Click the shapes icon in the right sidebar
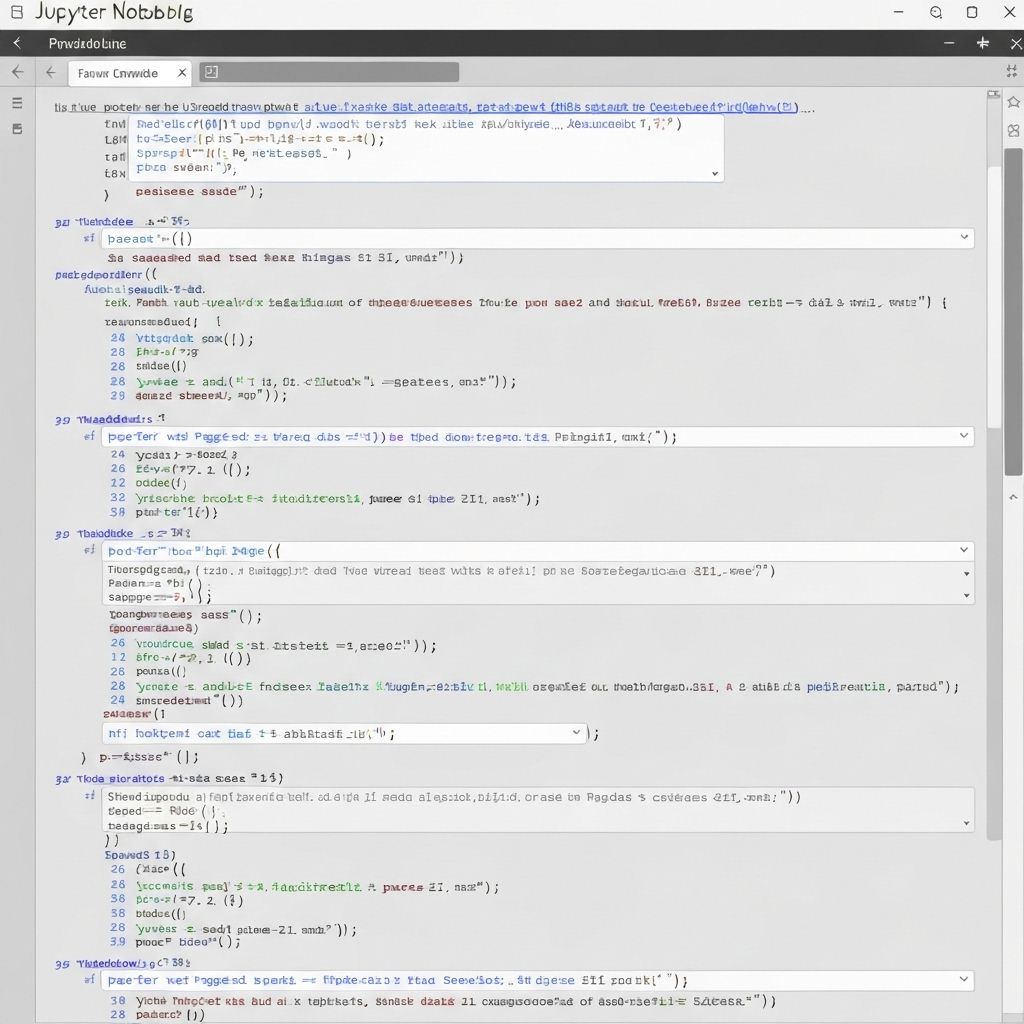 click(x=1013, y=130)
